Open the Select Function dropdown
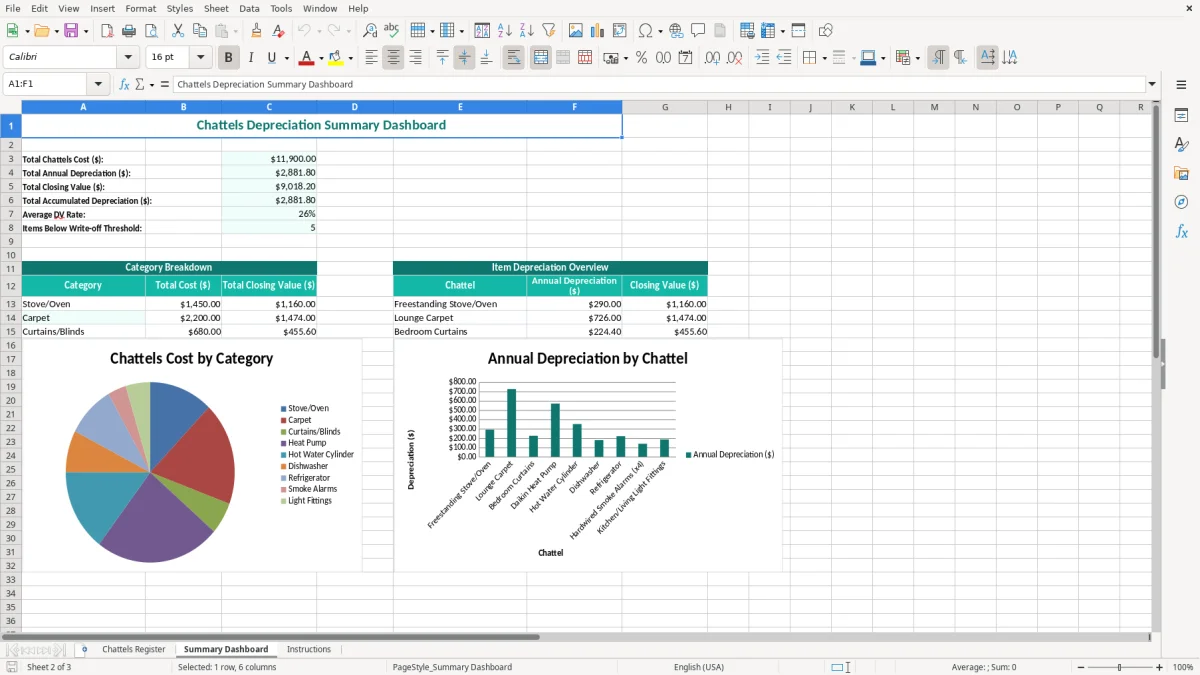Screen dimensions: 1200x675 pyautogui.click(x=152, y=85)
